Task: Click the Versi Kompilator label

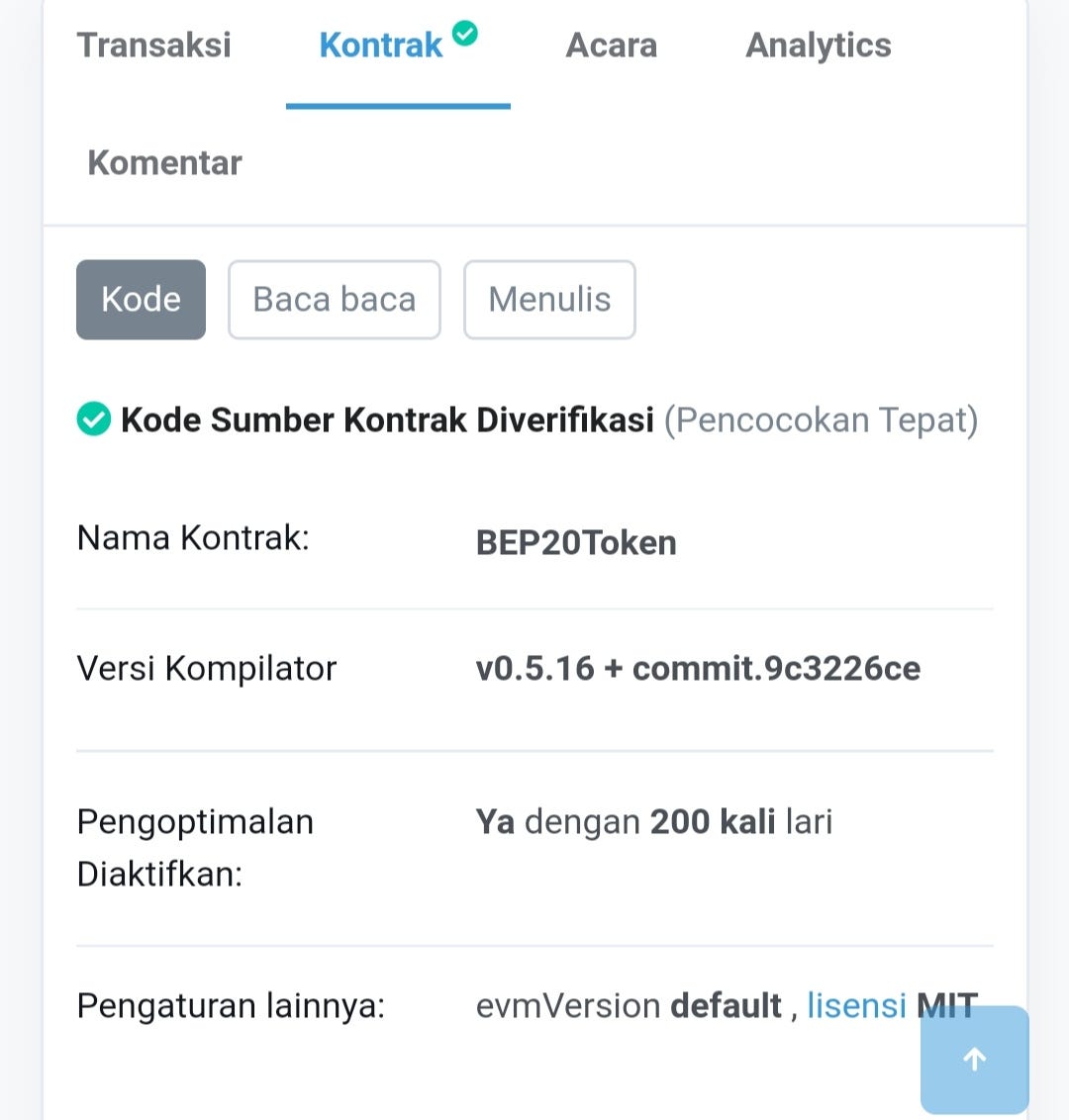Action: click(x=207, y=669)
